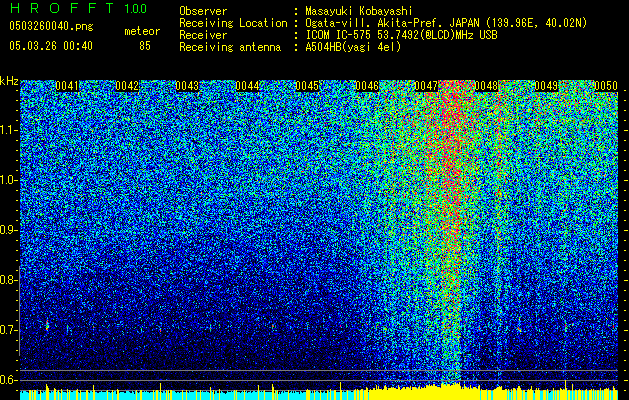Click the Receiving antenna A504HB value
Screen dimensions: 629x400
tap(353, 47)
